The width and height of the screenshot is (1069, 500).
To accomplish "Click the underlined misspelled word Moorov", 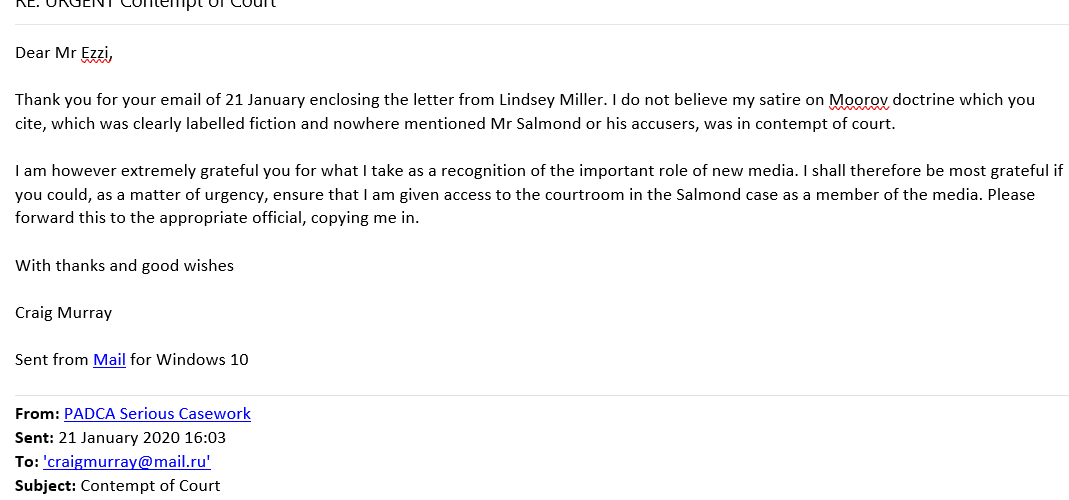I will pyautogui.click(x=858, y=100).
